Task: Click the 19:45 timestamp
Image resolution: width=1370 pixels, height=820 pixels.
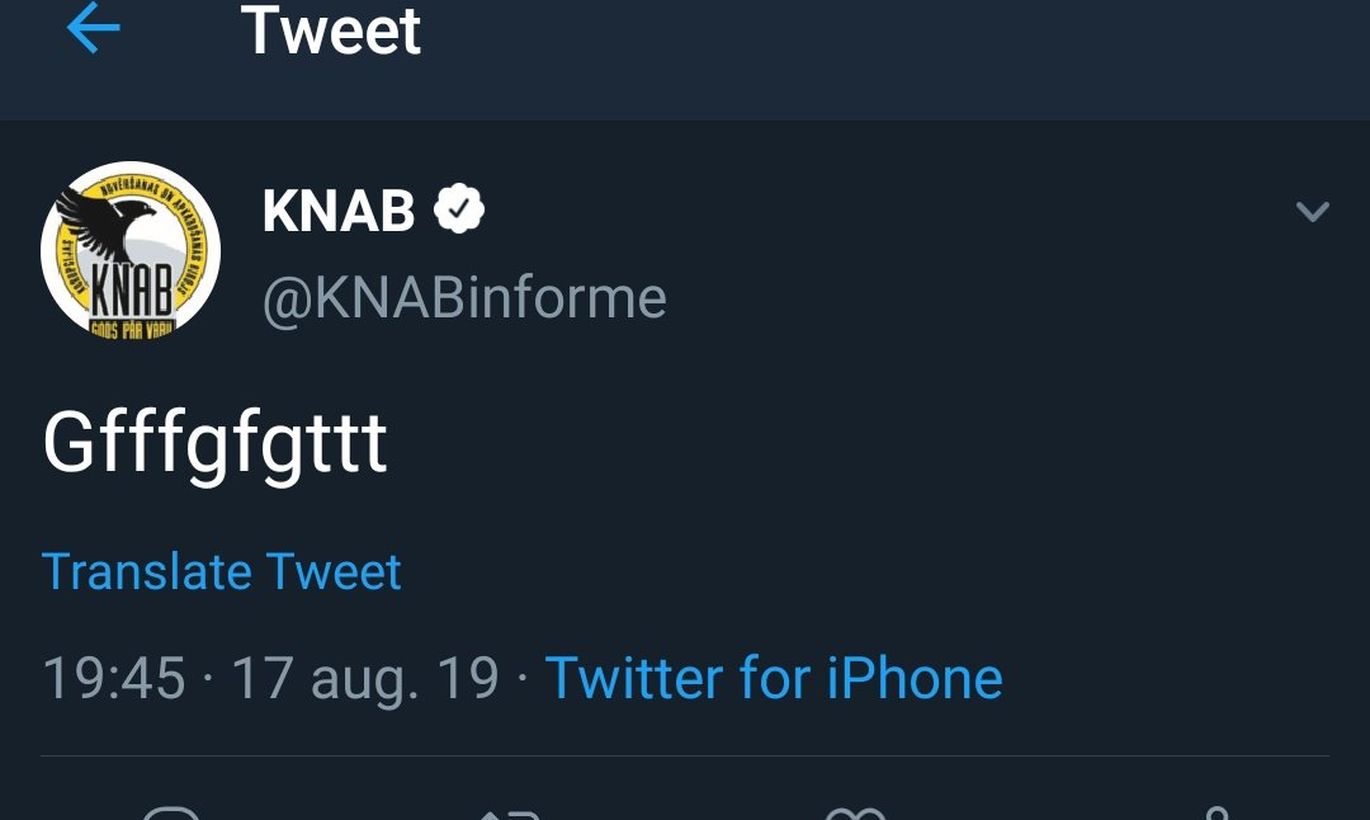Action: pos(114,679)
